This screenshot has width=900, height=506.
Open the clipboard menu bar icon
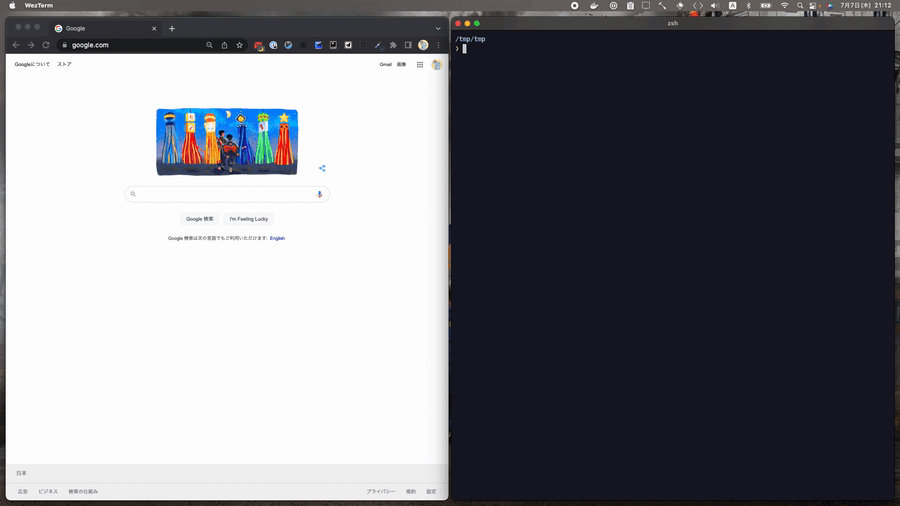click(x=630, y=5)
